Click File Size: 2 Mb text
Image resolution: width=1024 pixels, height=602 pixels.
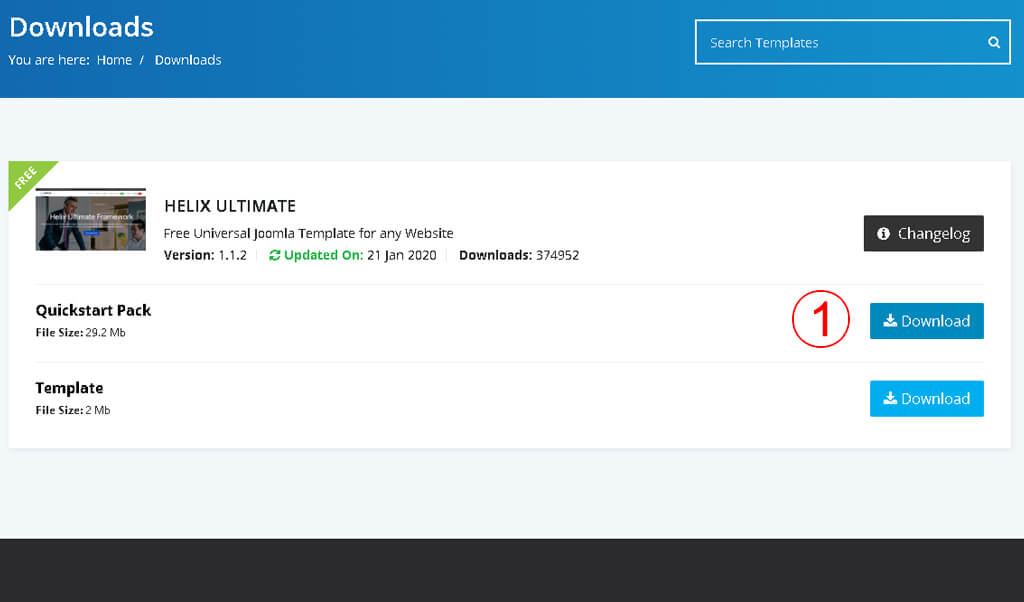pos(72,410)
